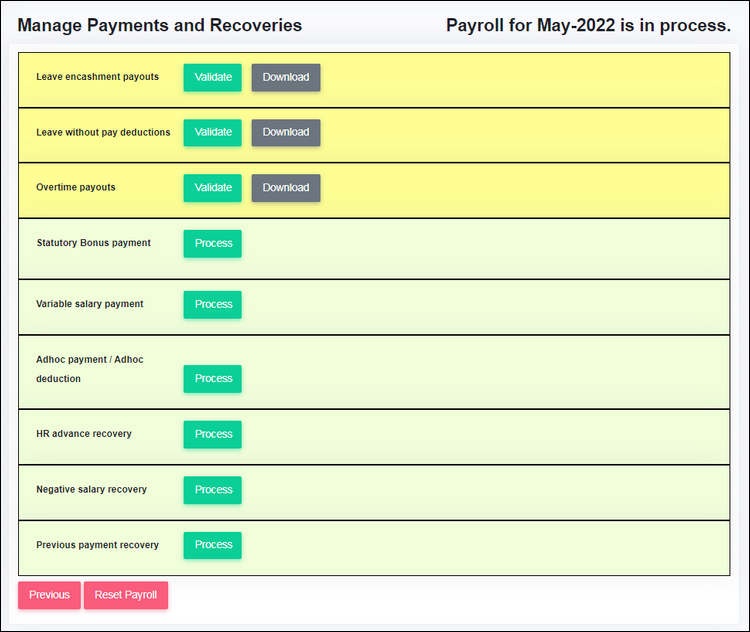
Task: Click the Manage Payments and Recoveries heading
Action: tap(159, 25)
